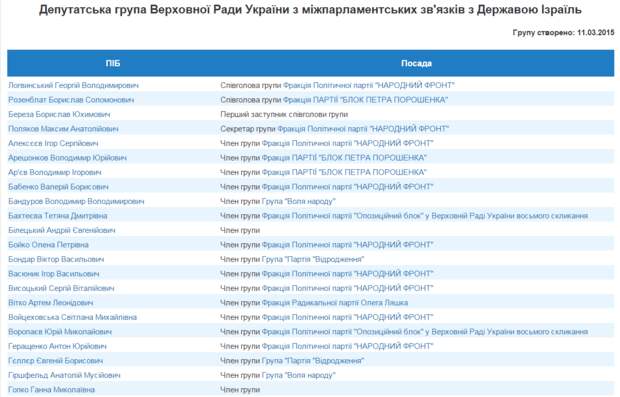
Task: Open Партія "Відродження" group link in Гєллєр row
Action: click(x=313, y=361)
